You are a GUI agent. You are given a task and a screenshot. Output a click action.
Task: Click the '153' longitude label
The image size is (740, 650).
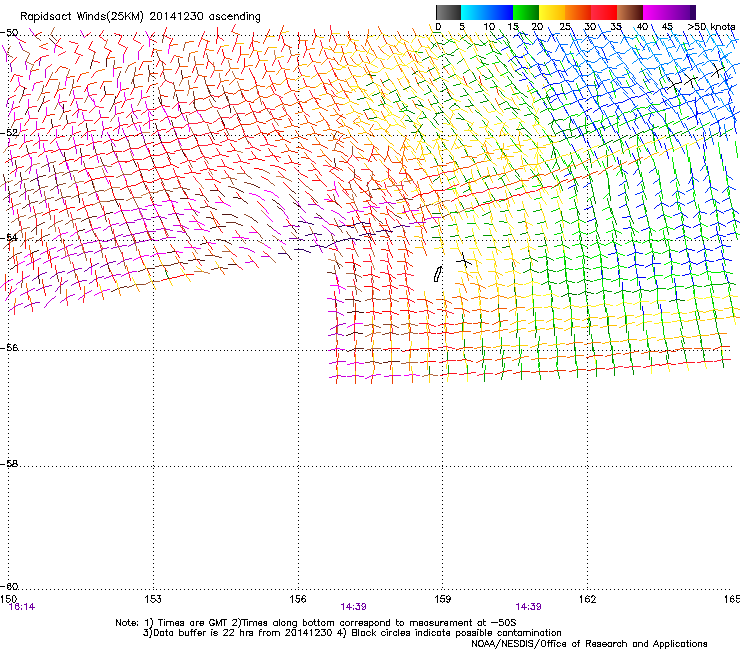[x=153, y=599]
